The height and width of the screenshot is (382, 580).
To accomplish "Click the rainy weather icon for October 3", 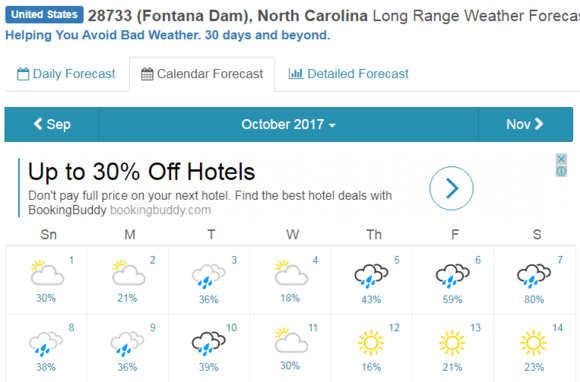I will coord(209,276).
